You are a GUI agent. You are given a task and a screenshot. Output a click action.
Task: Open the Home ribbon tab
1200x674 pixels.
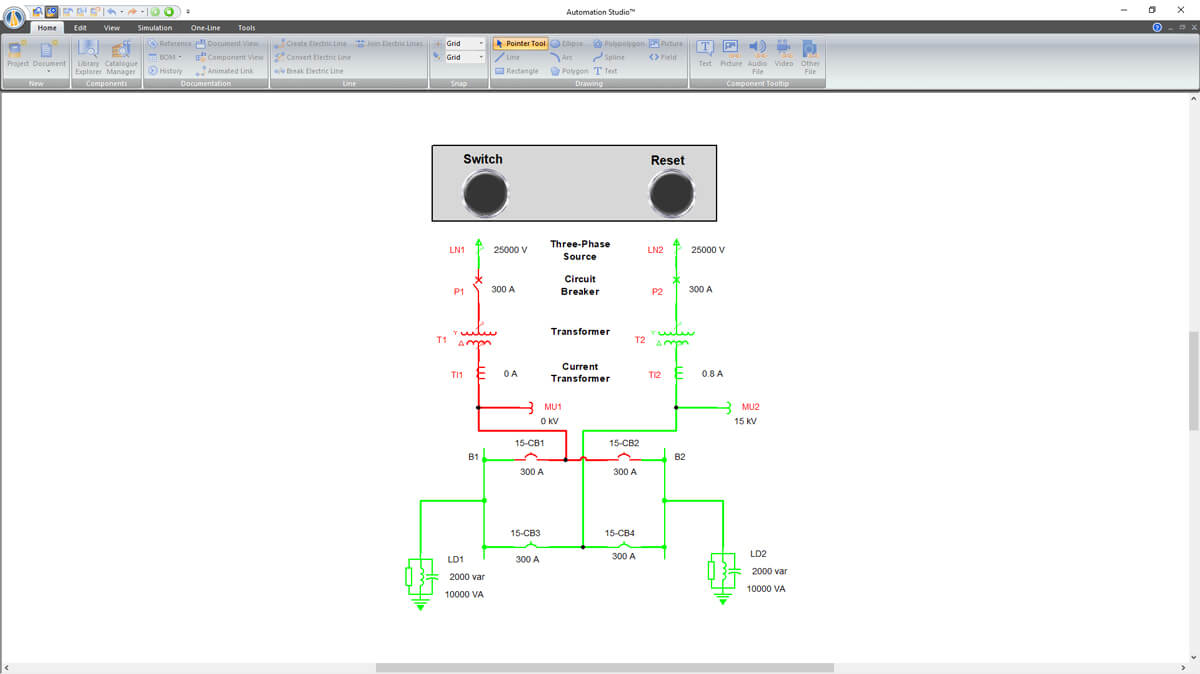47,28
